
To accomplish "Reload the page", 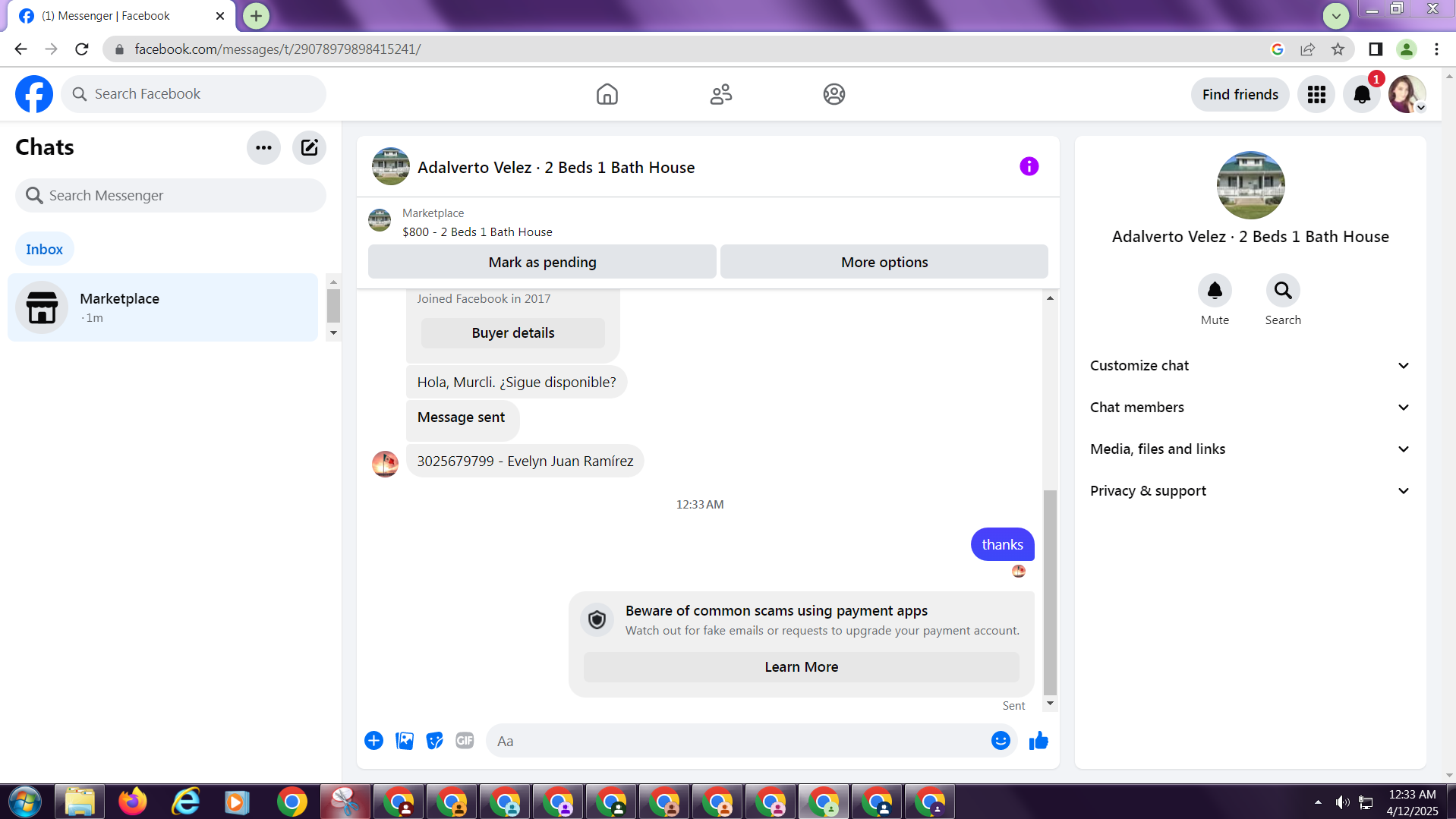I will (x=82, y=49).
